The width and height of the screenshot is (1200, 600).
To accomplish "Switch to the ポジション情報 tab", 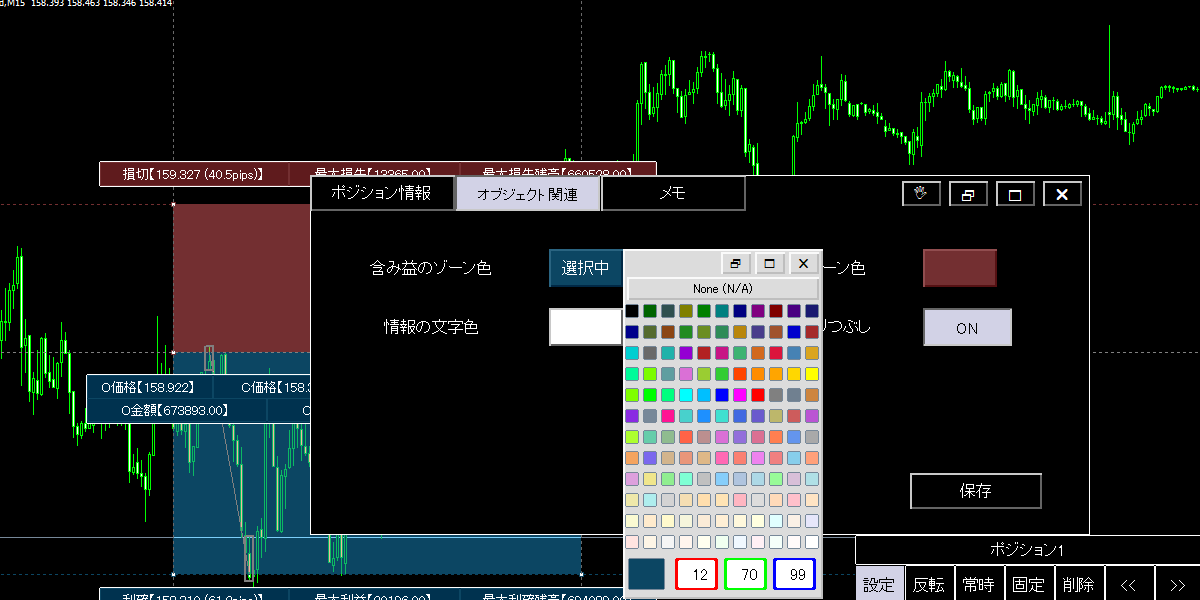I will coord(381,194).
